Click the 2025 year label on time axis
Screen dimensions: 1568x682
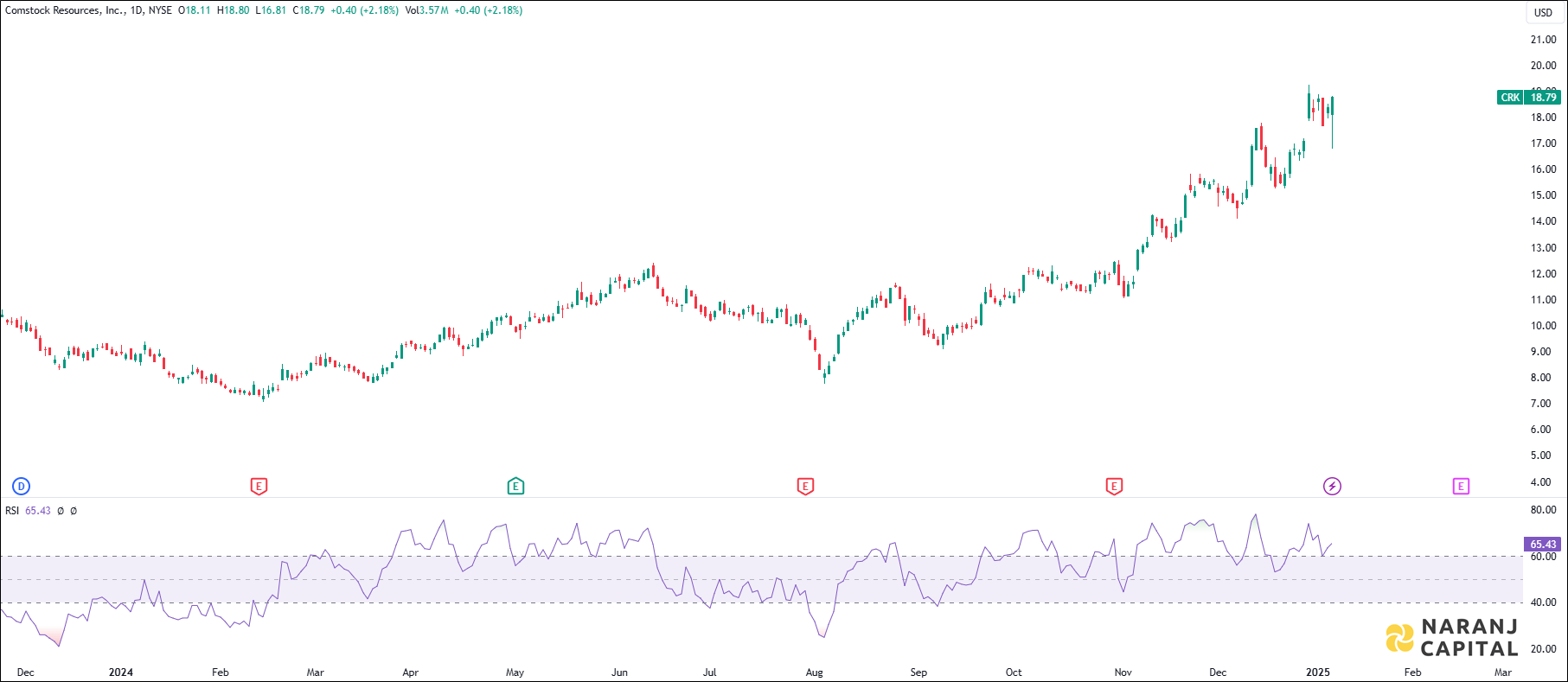pyautogui.click(x=1318, y=672)
